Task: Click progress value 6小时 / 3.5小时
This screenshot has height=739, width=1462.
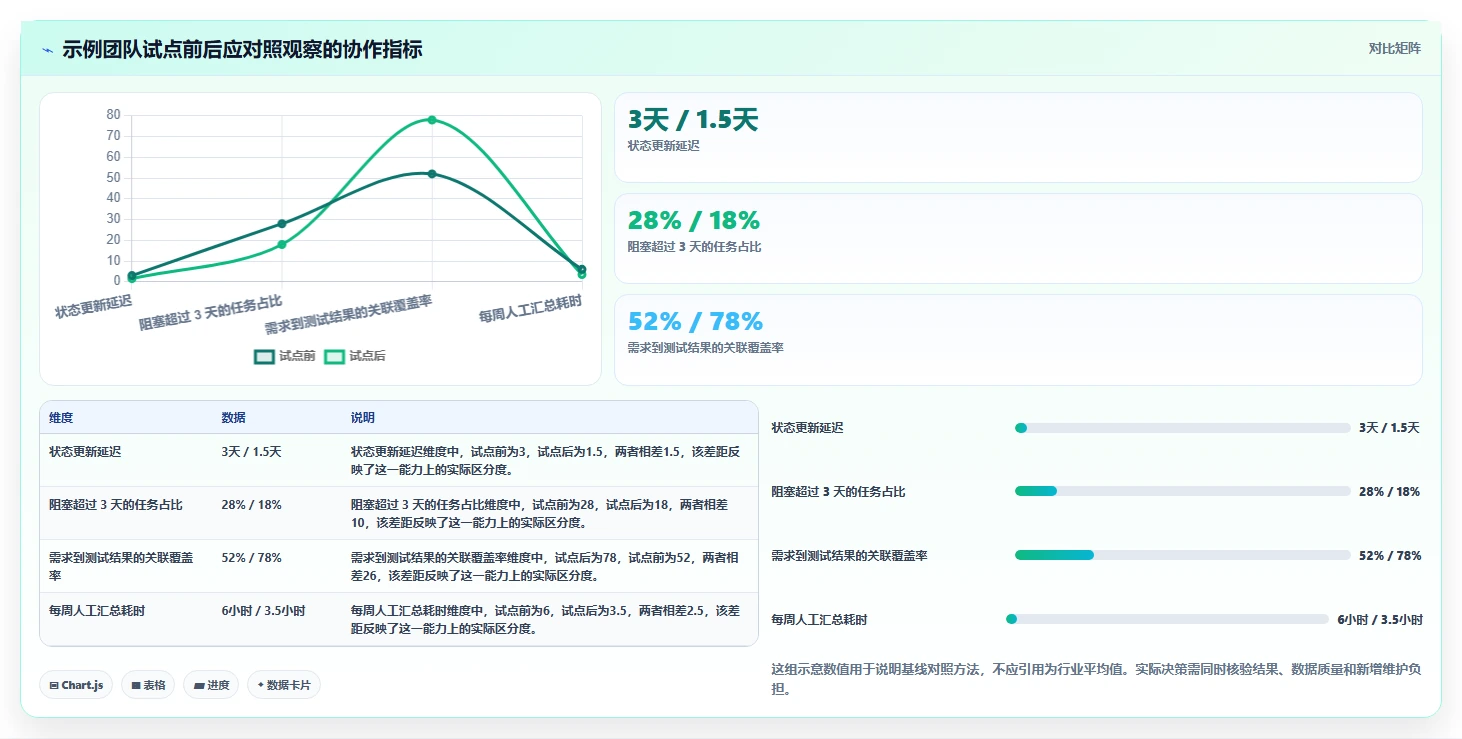Action: (x=1380, y=619)
